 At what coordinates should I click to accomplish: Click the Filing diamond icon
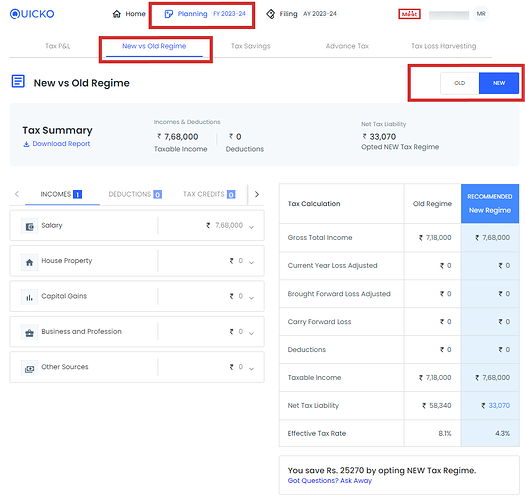tap(271, 14)
